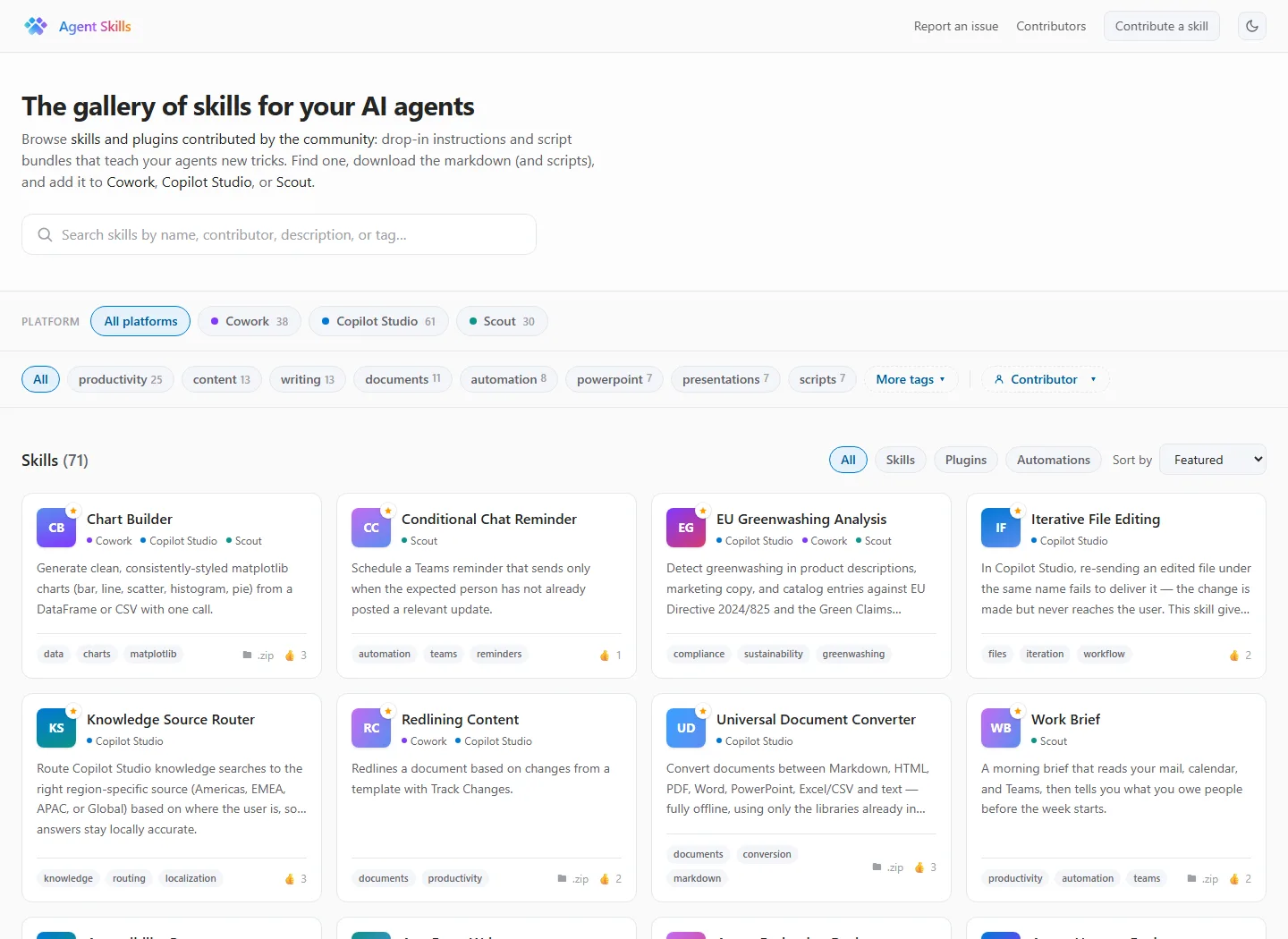The width and height of the screenshot is (1288, 939).
Task: Toggle the documents tag filter
Action: 402,379
